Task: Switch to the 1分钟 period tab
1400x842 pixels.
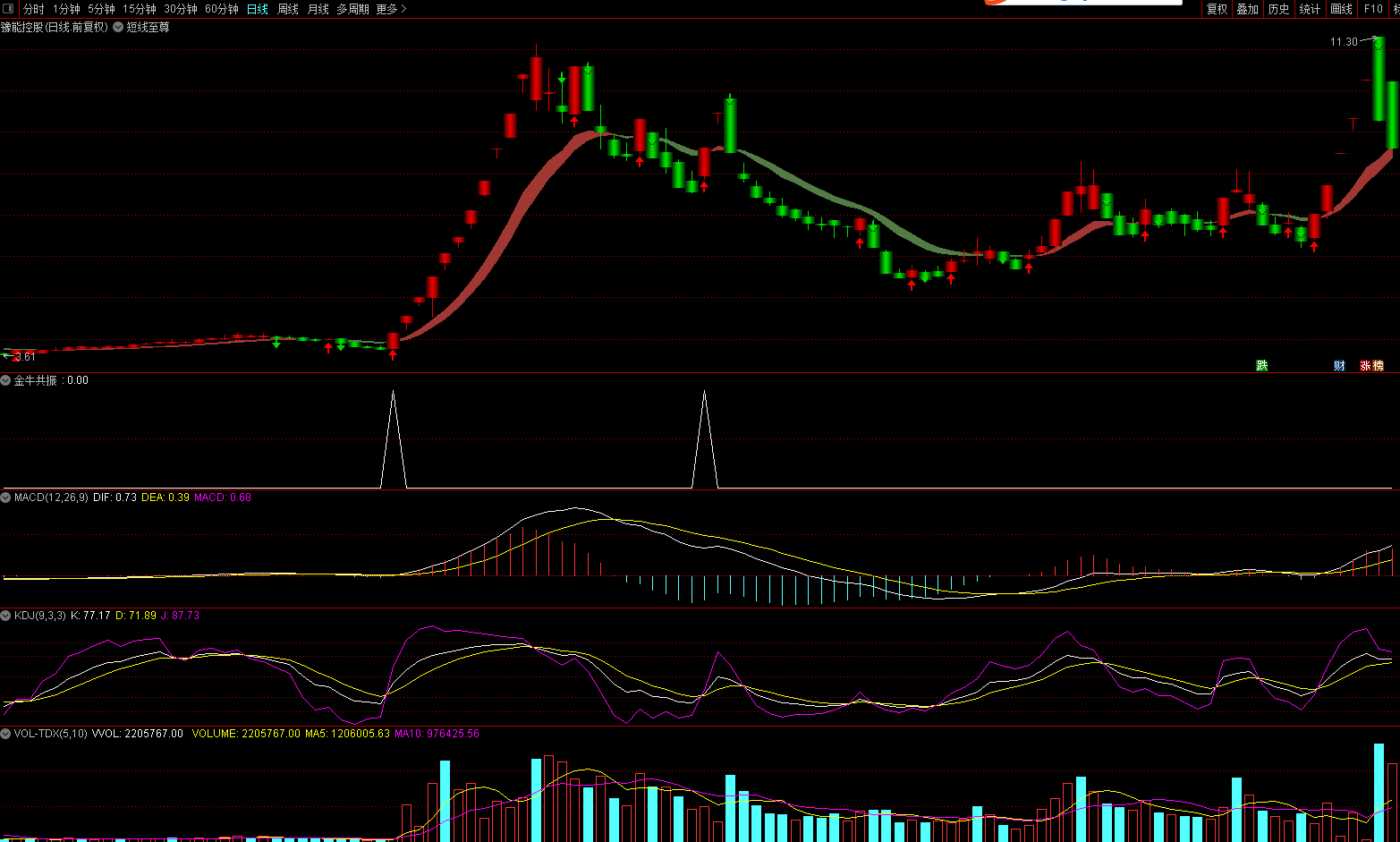Action: click(x=66, y=9)
